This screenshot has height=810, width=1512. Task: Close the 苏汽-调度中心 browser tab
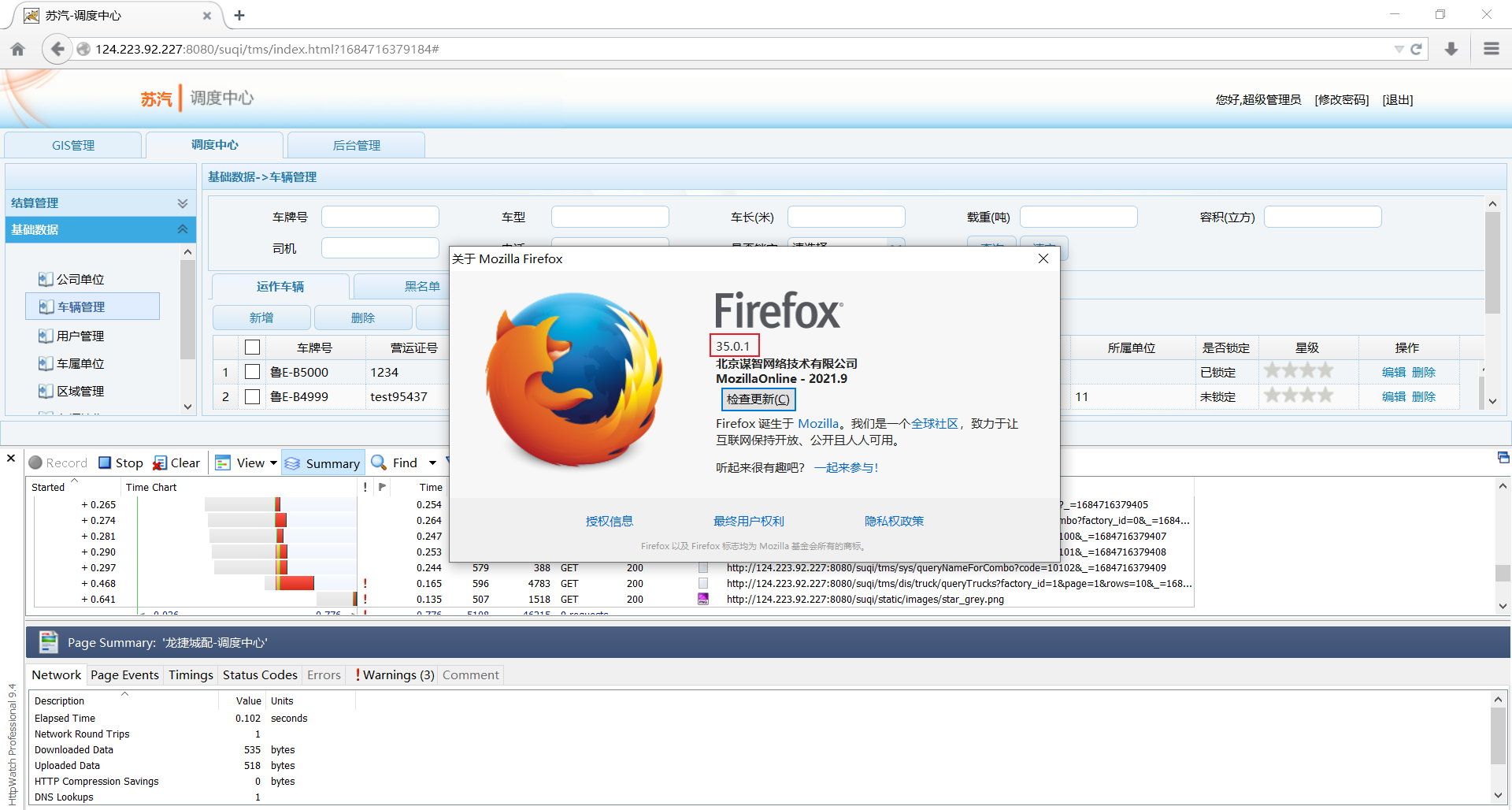[x=207, y=15]
